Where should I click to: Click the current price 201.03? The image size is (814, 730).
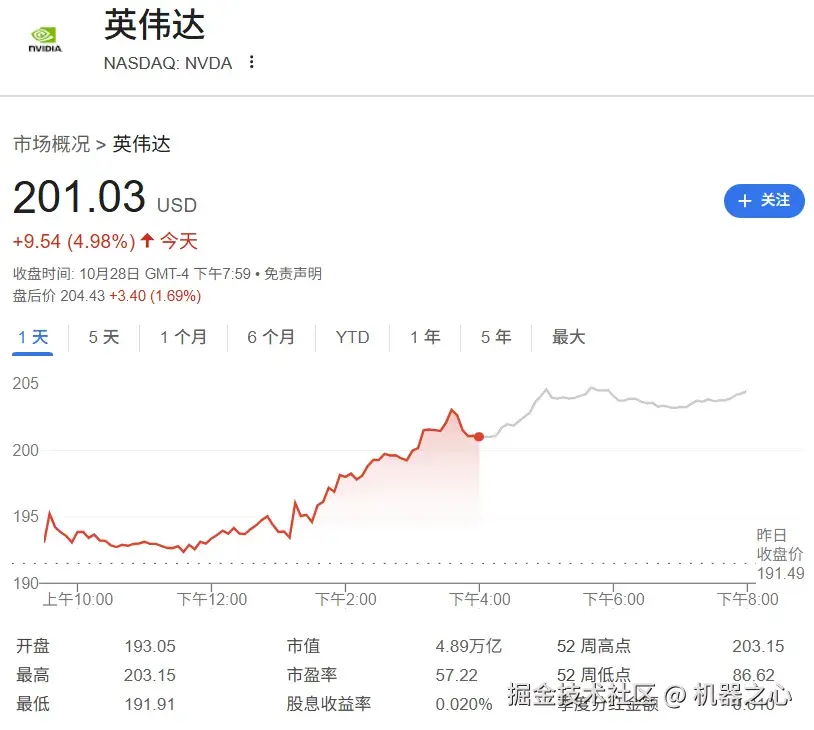tap(80, 197)
